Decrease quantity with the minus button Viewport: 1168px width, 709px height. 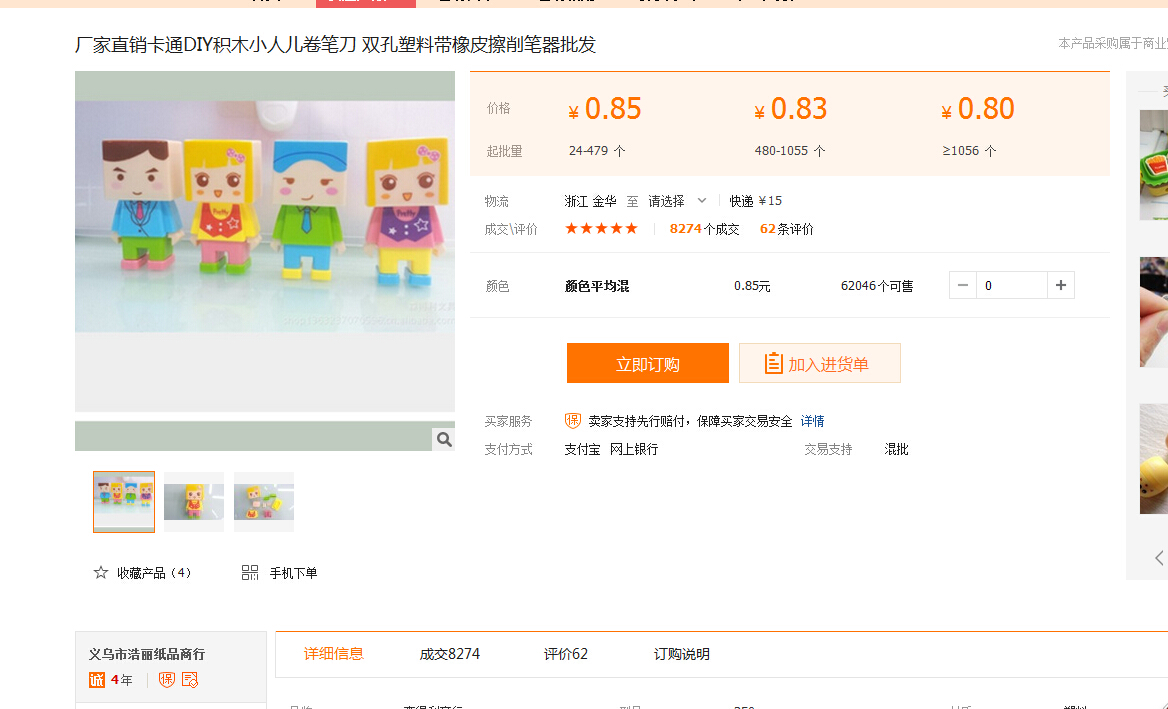tap(962, 286)
